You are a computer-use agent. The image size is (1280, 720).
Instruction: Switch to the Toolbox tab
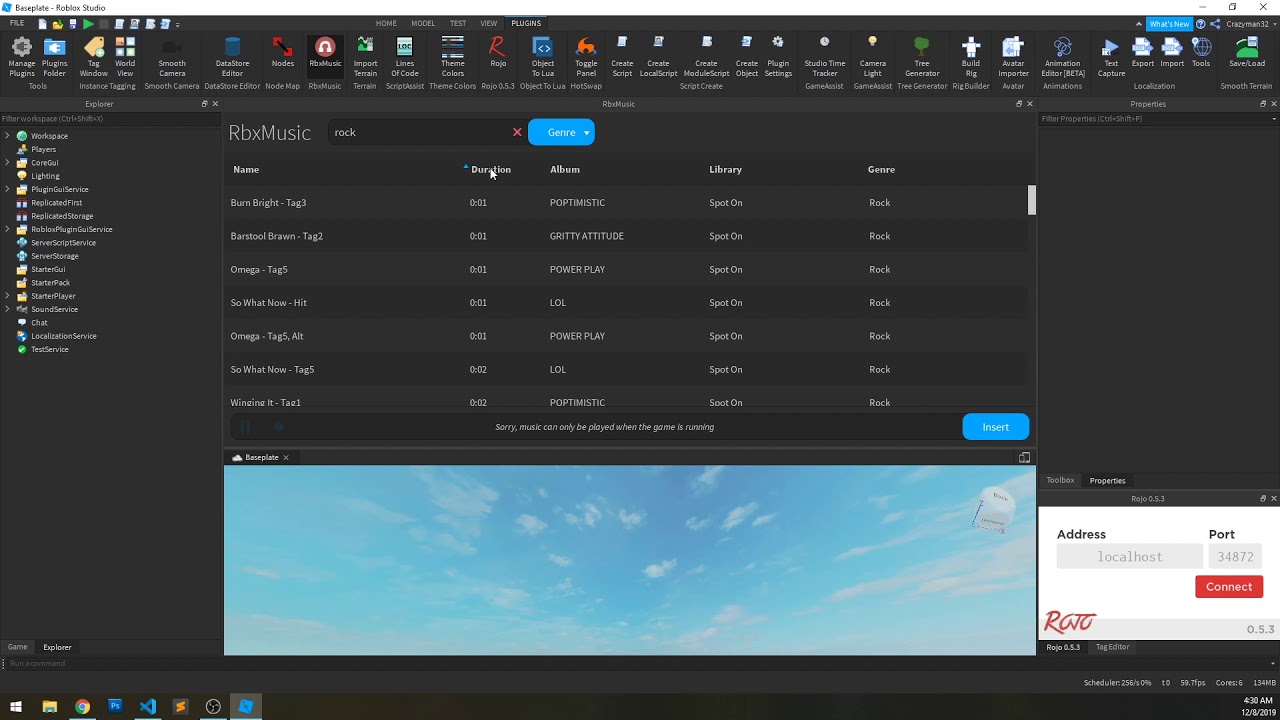pyautogui.click(x=1060, y=480)
